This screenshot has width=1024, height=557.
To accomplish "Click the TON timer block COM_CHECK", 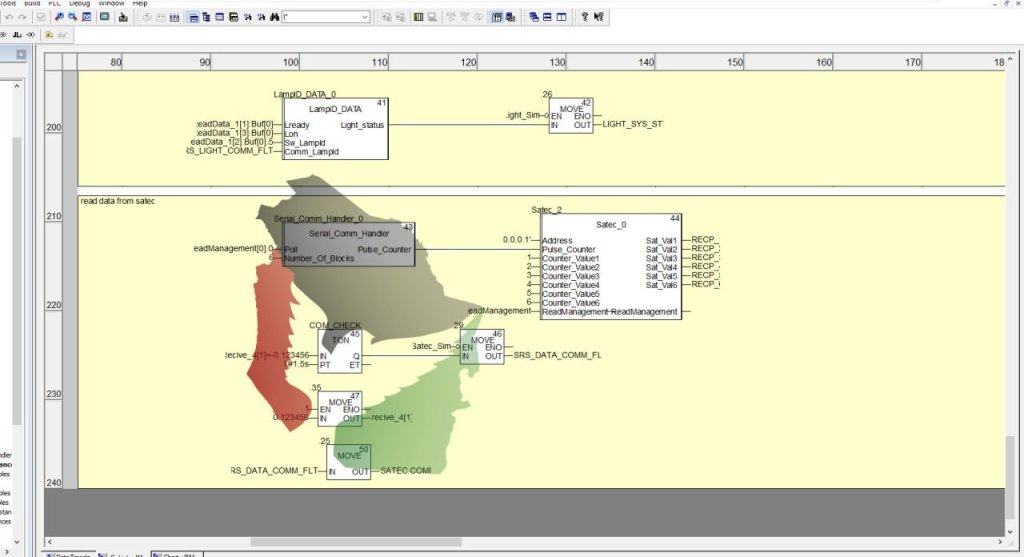I will tap(340, 350).
